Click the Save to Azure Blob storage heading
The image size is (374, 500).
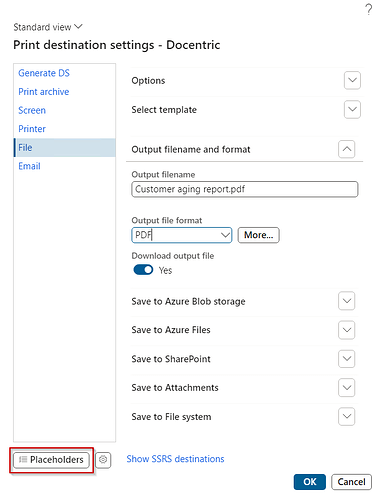click(x=188, y=301)
